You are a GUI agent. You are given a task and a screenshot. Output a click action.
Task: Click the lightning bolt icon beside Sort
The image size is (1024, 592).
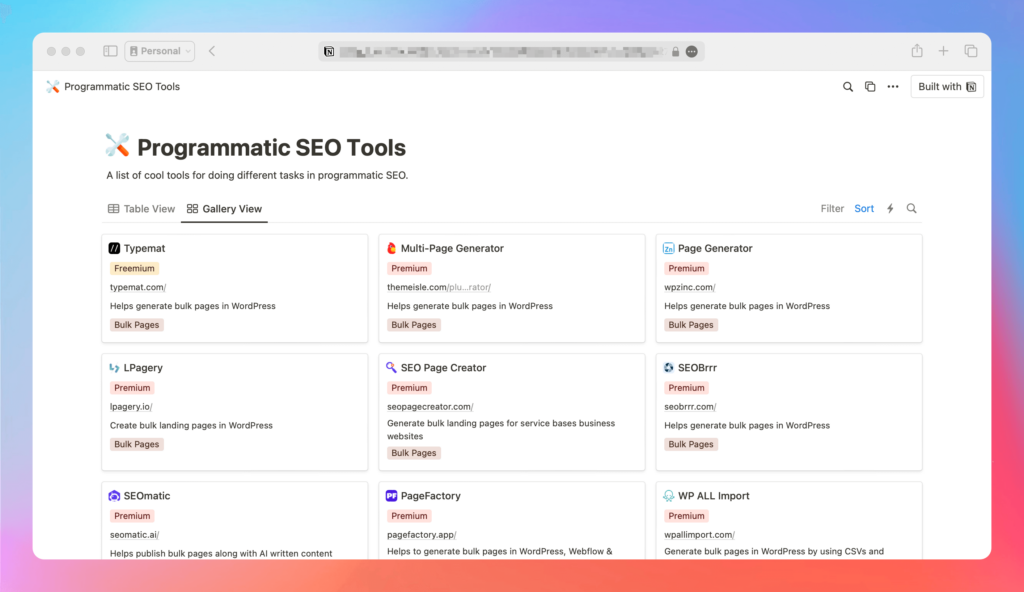(x=889, y=208)
